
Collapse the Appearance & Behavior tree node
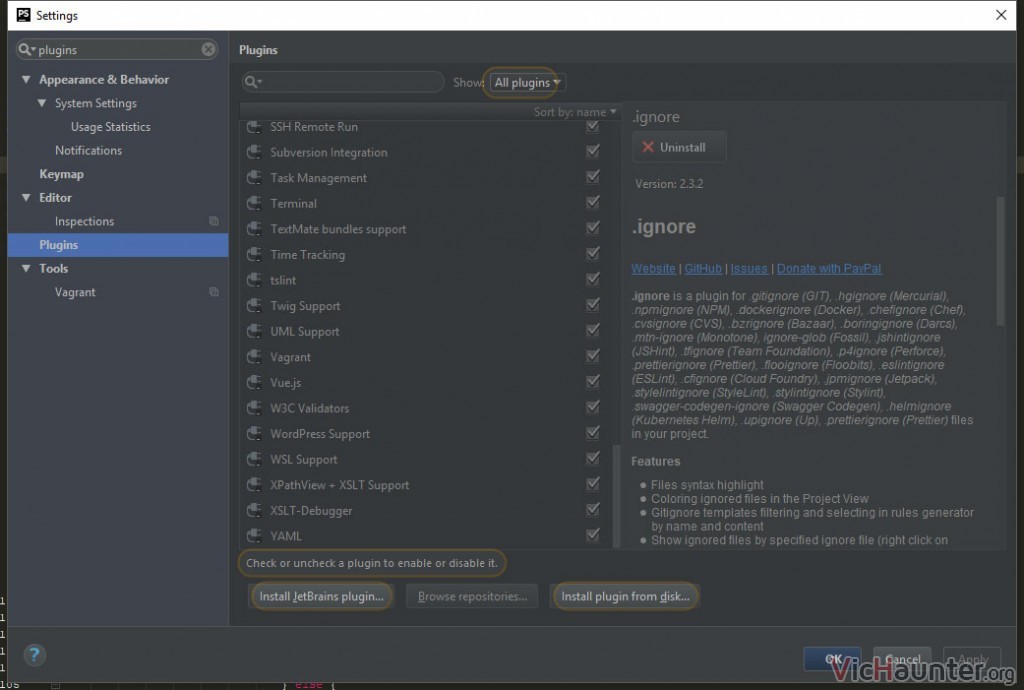tap(26, 80)
